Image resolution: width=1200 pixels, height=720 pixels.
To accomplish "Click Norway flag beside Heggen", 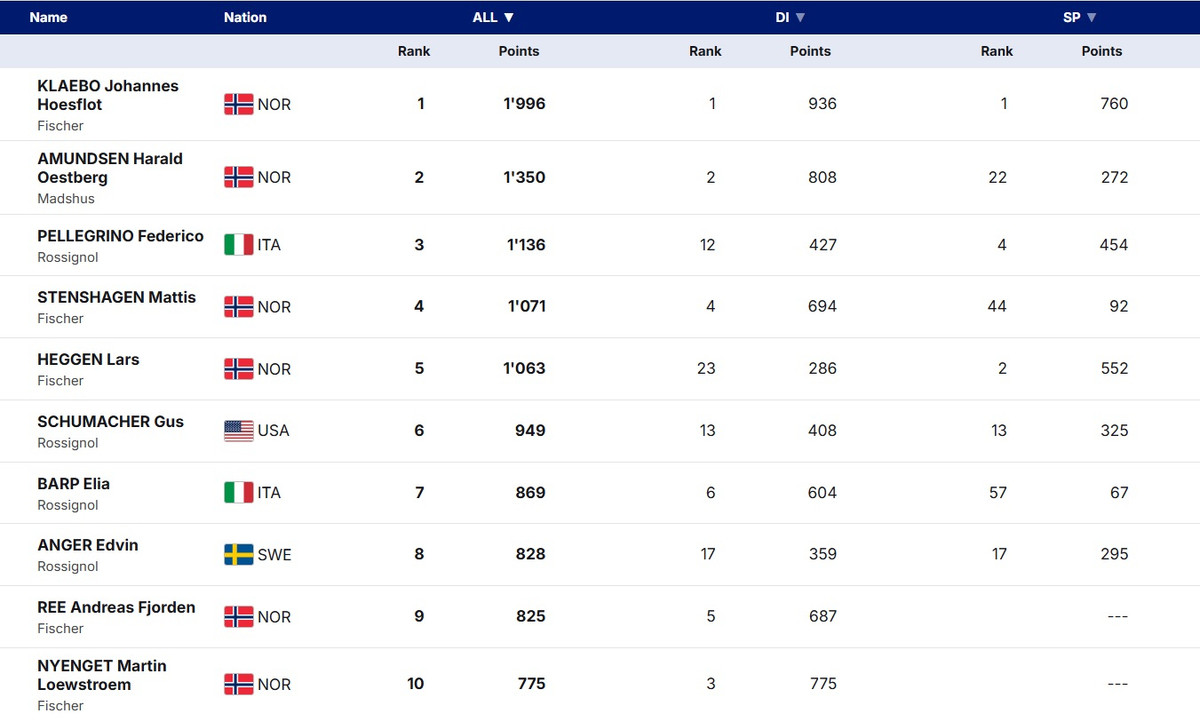I will (x=238, y=369).
